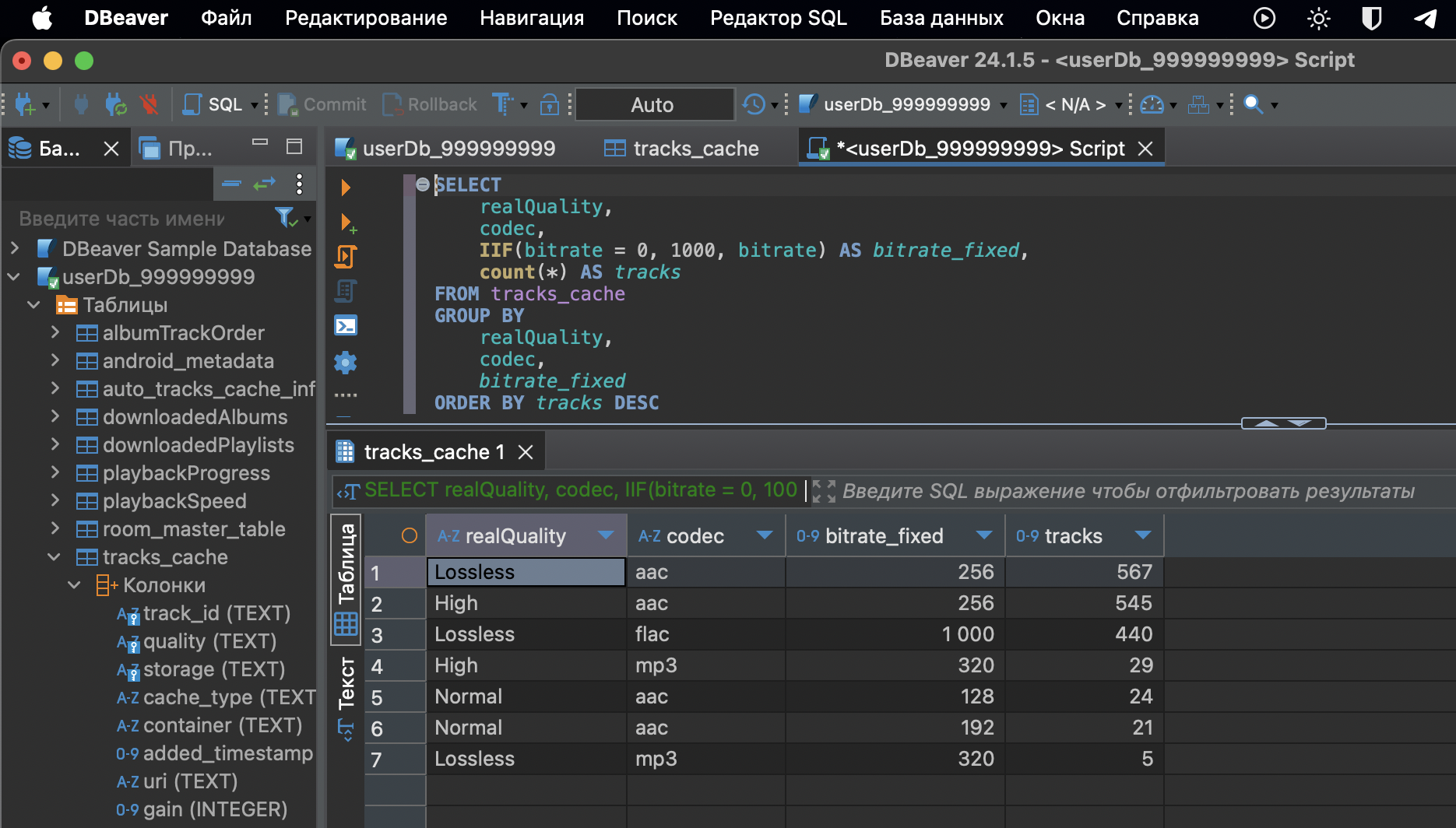Image resolution: width=1456 pixels, height=828 pixels.
Task: Click the transaction log history icon
Action: 754,104
